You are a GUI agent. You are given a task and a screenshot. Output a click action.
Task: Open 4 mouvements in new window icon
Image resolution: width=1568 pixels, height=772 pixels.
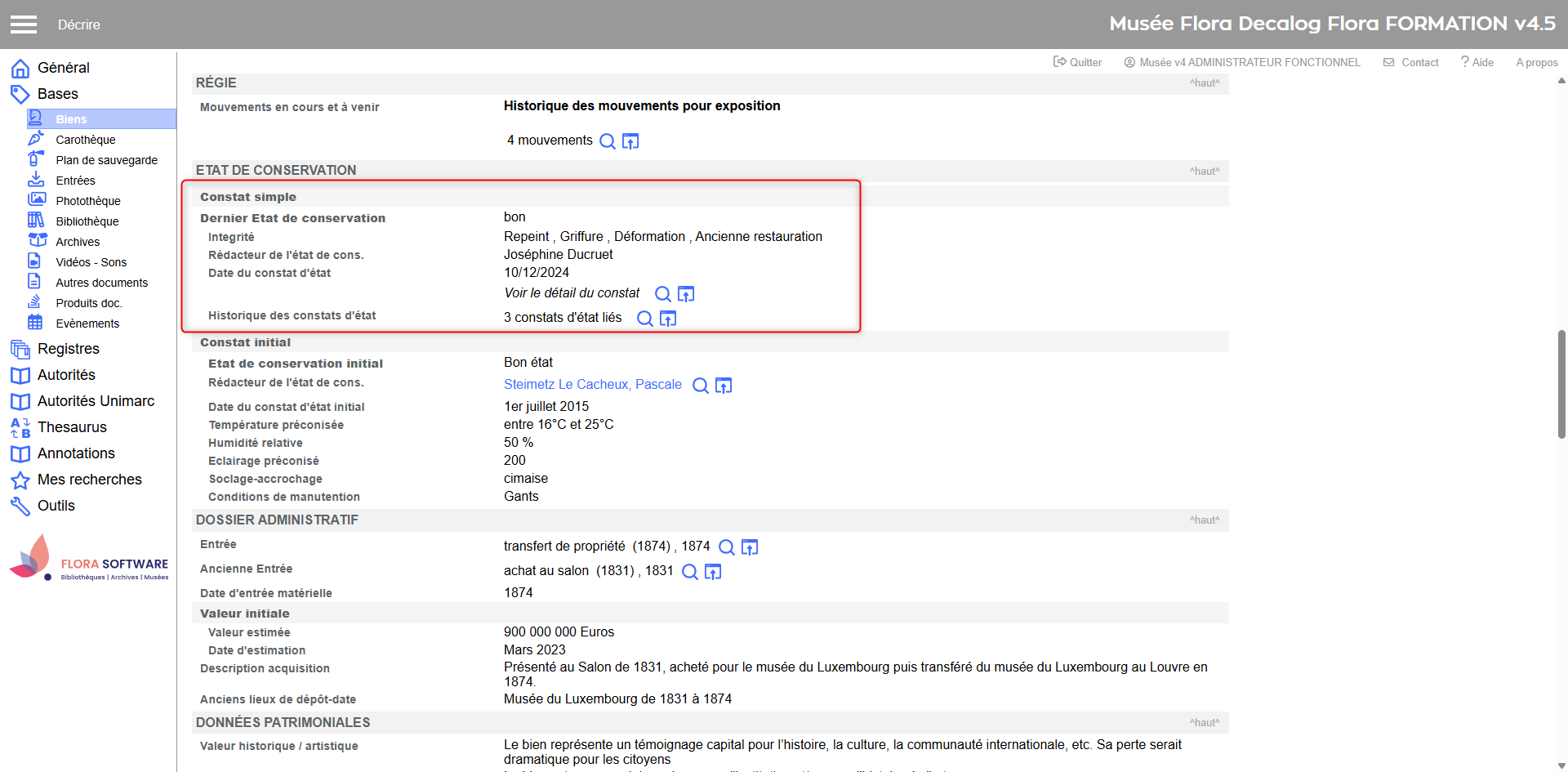[x=630, y=141]
